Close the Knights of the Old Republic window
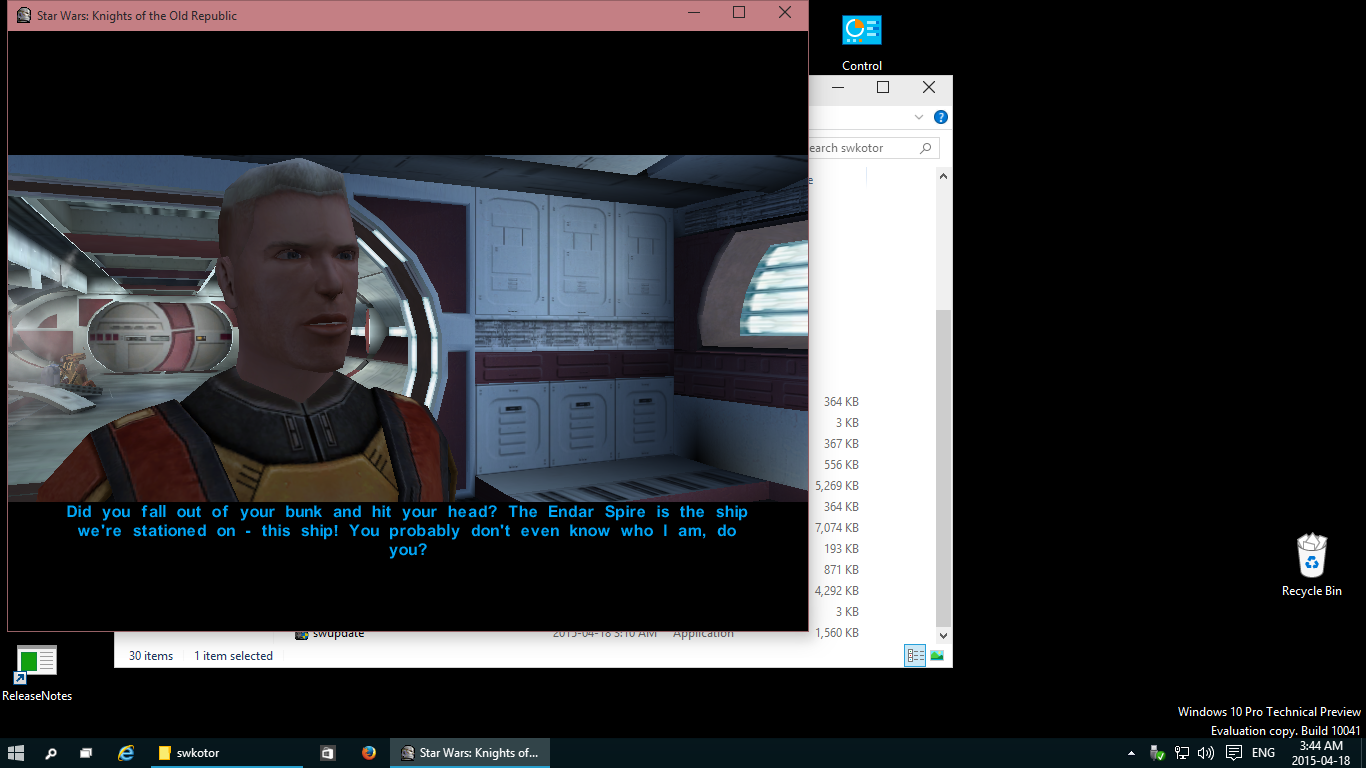The height and width of the screenshot is (768, 1366). tap(785, 13)
